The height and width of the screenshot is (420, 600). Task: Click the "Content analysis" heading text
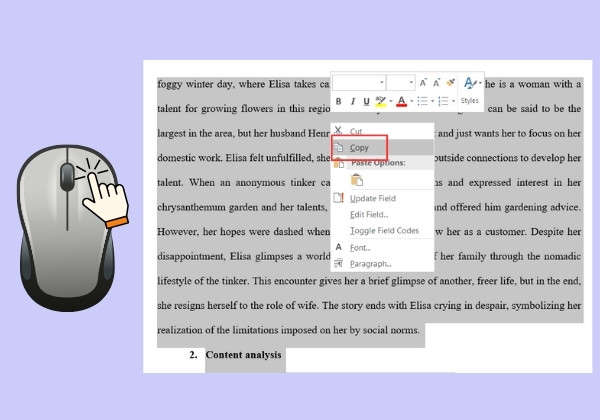[243, 355]
